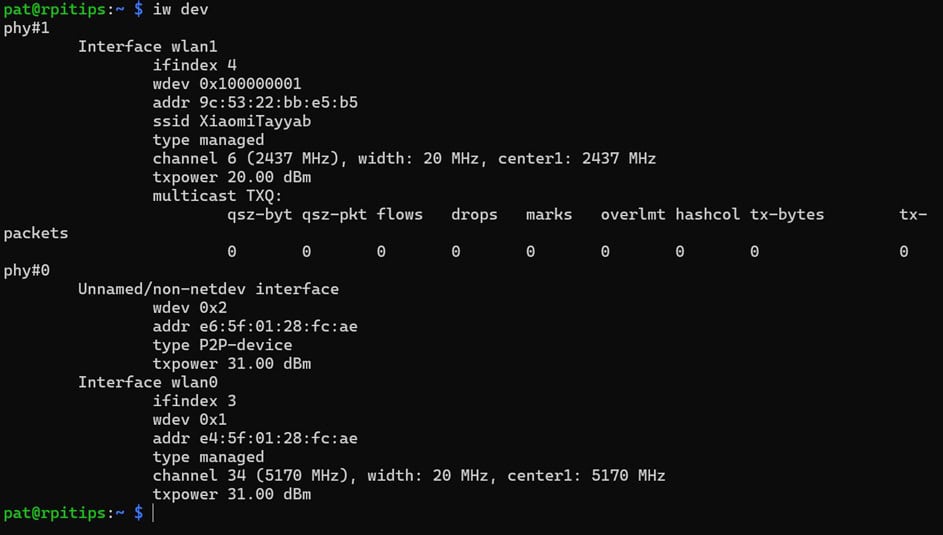This screenshot has width=943, height=535.
Task: Click the qsz-byt column header
Action: (x=260, y=214)
